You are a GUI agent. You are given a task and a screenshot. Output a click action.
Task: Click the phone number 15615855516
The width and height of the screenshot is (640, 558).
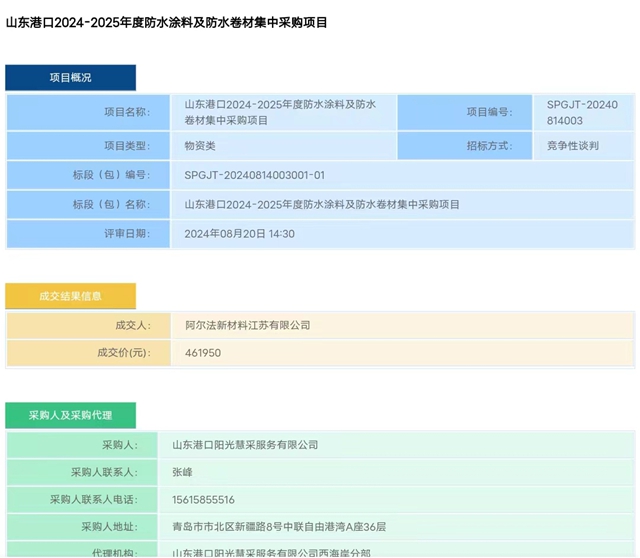[x=203, y=500]
